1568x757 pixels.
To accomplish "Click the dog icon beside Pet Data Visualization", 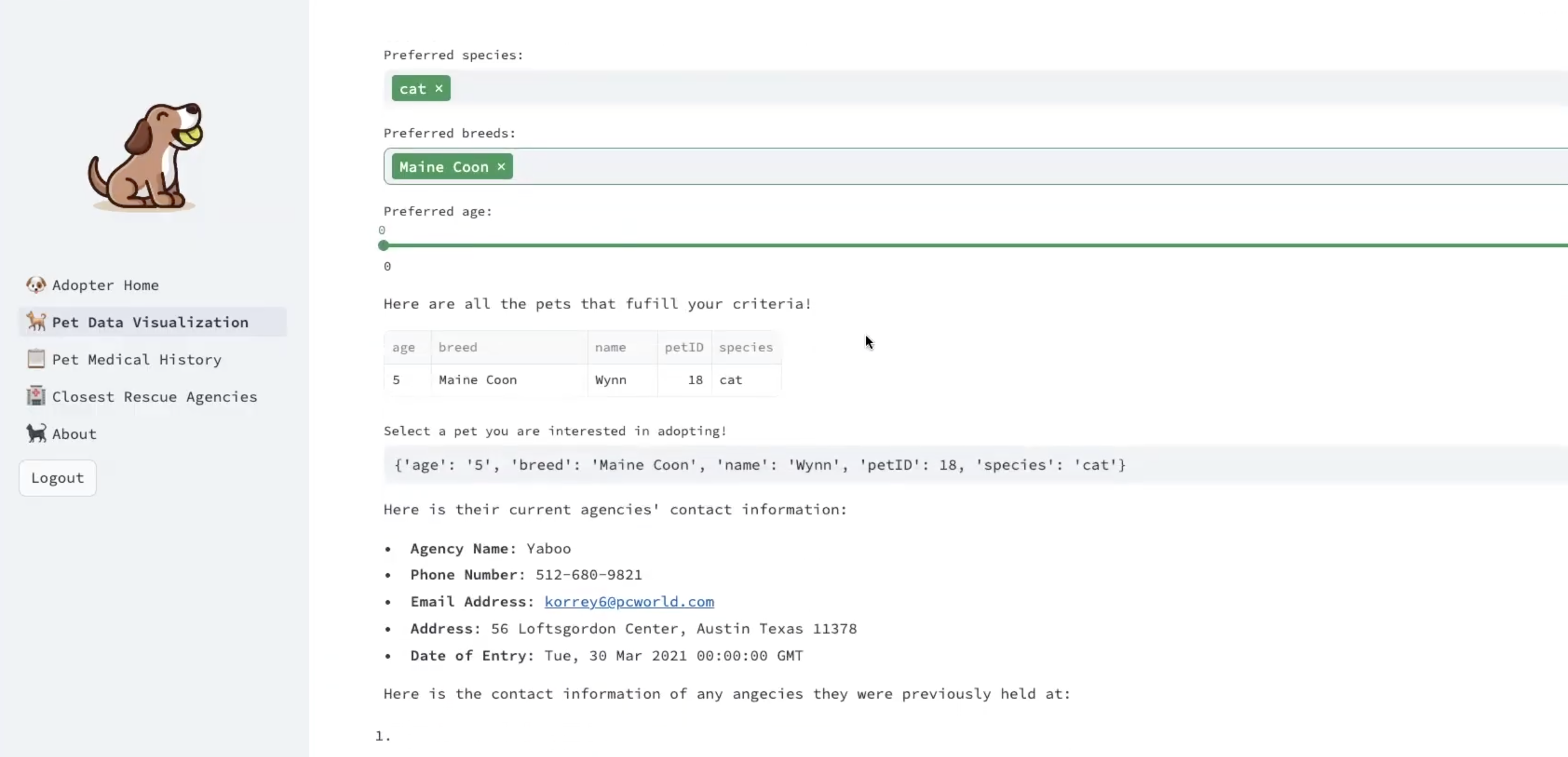I will pos(36,321).
